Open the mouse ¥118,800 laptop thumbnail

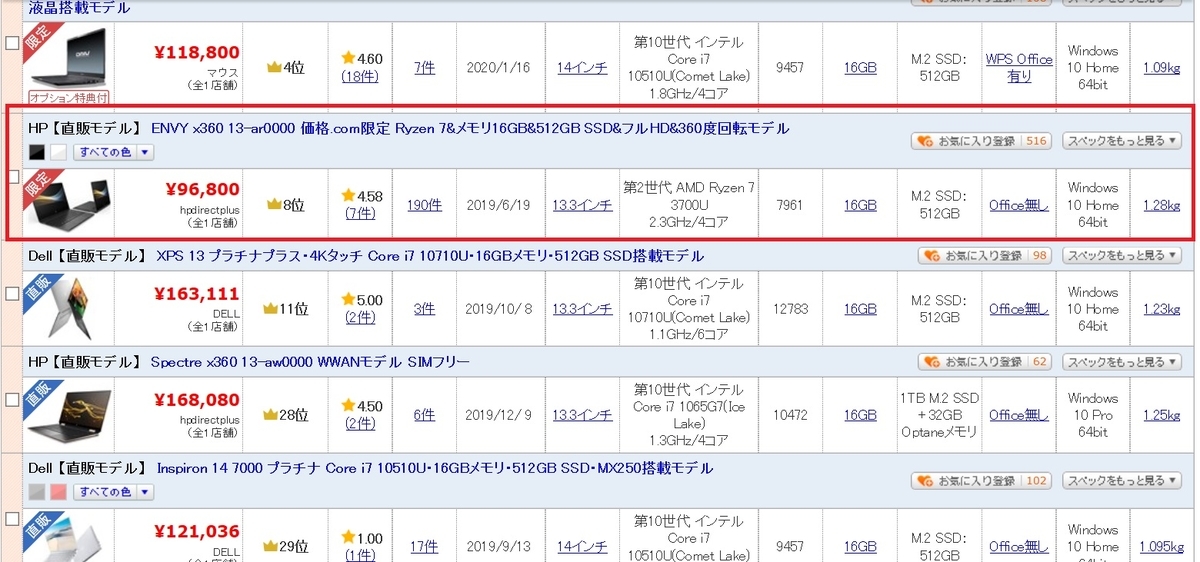click(68, 58)
